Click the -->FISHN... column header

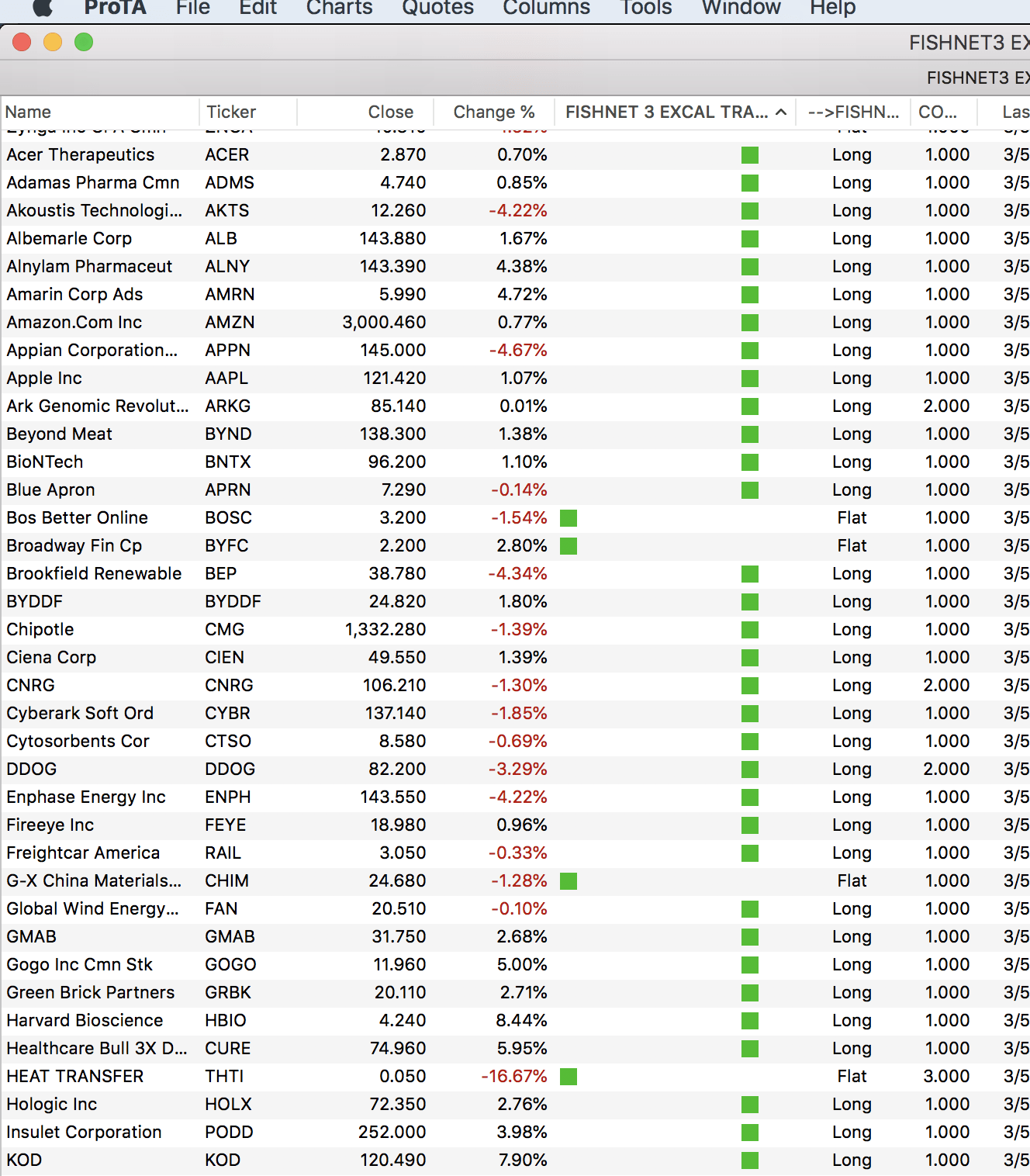(x=853, y=112)
